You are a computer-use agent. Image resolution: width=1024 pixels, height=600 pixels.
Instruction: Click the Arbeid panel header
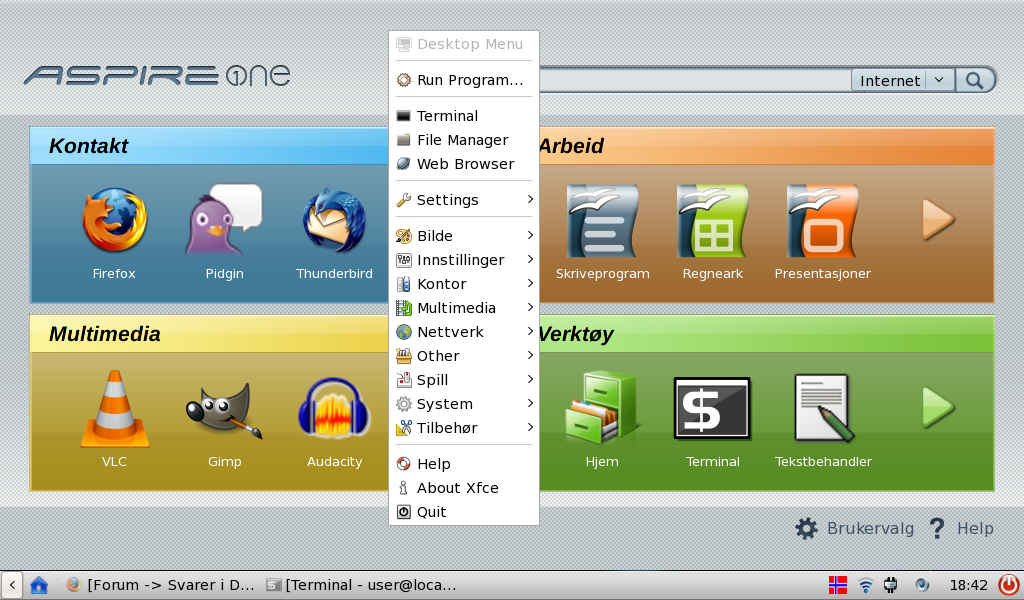[x=766, y=146]
